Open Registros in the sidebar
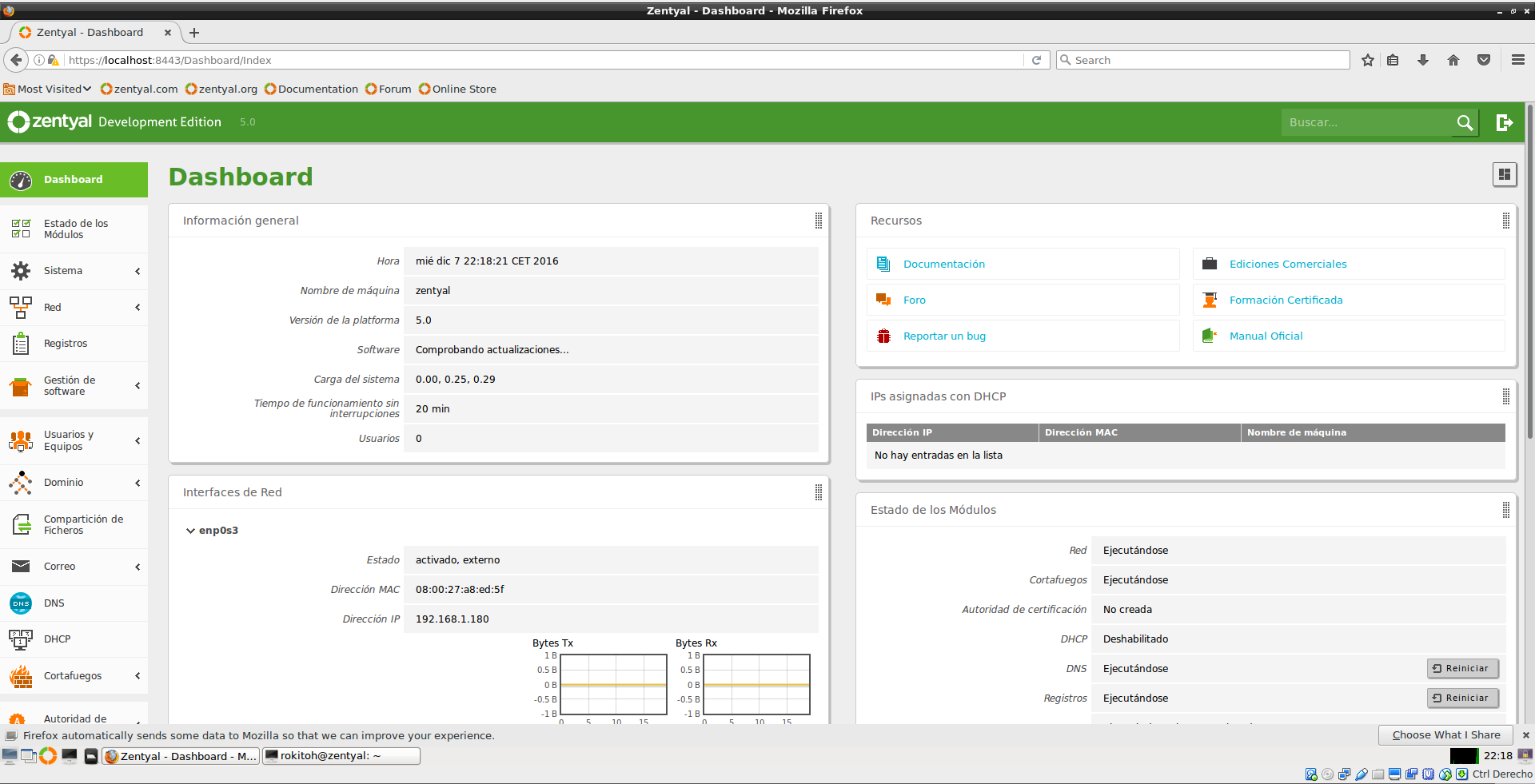Screen dimensions: 1535x784 [65, 344]
